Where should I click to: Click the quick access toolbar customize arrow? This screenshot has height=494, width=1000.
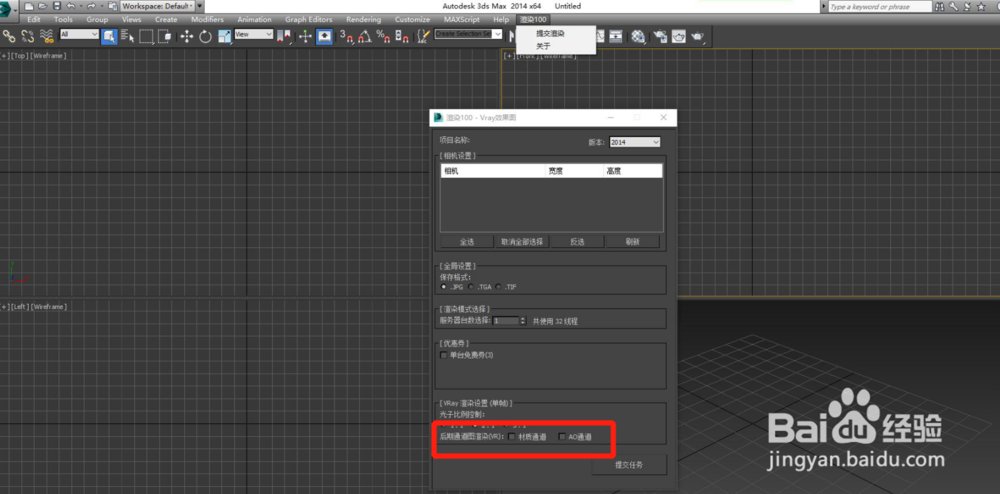pos(201,6)
